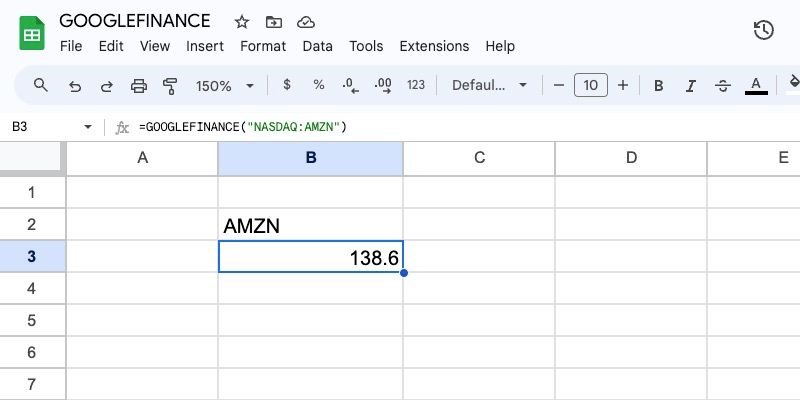Toggle italic formatting
The height and width of the screenshot is (400, 800).
point(691,86)
